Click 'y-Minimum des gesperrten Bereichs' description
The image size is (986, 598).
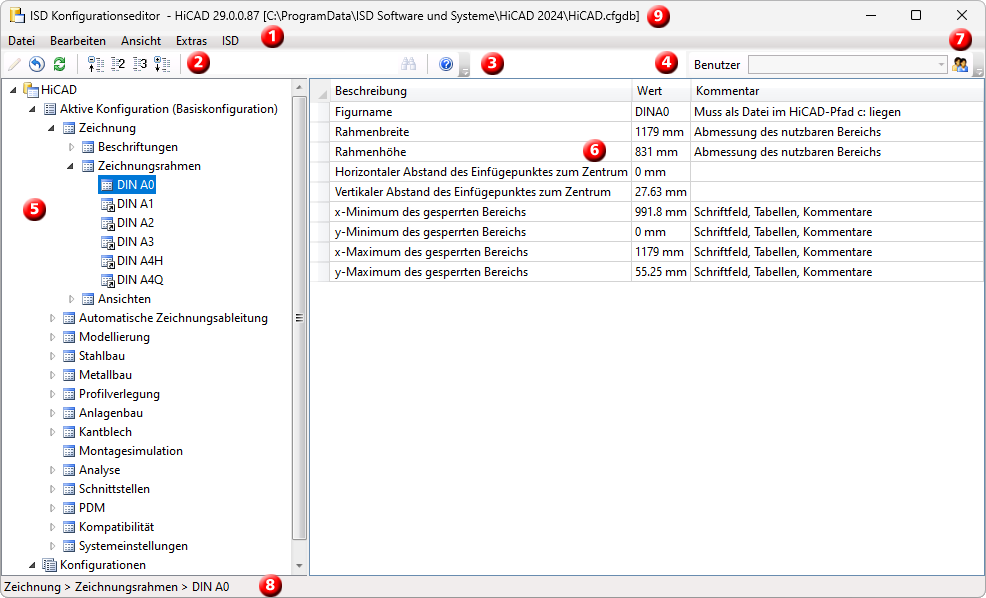pyautogui.click(x=430, y=232)
